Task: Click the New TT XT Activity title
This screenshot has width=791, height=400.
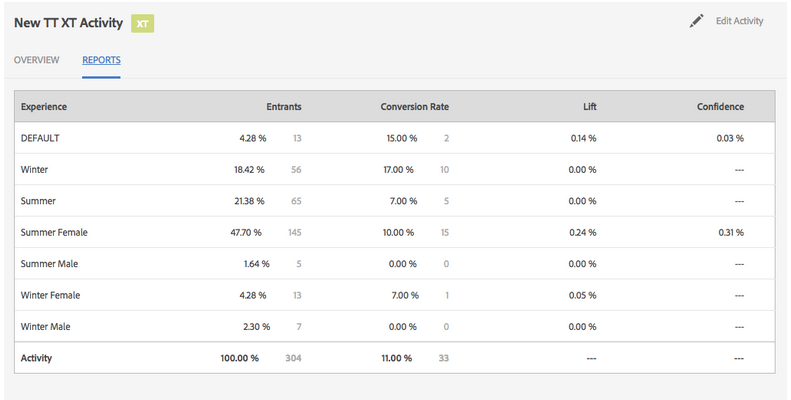Action: (x=68, y=22)
